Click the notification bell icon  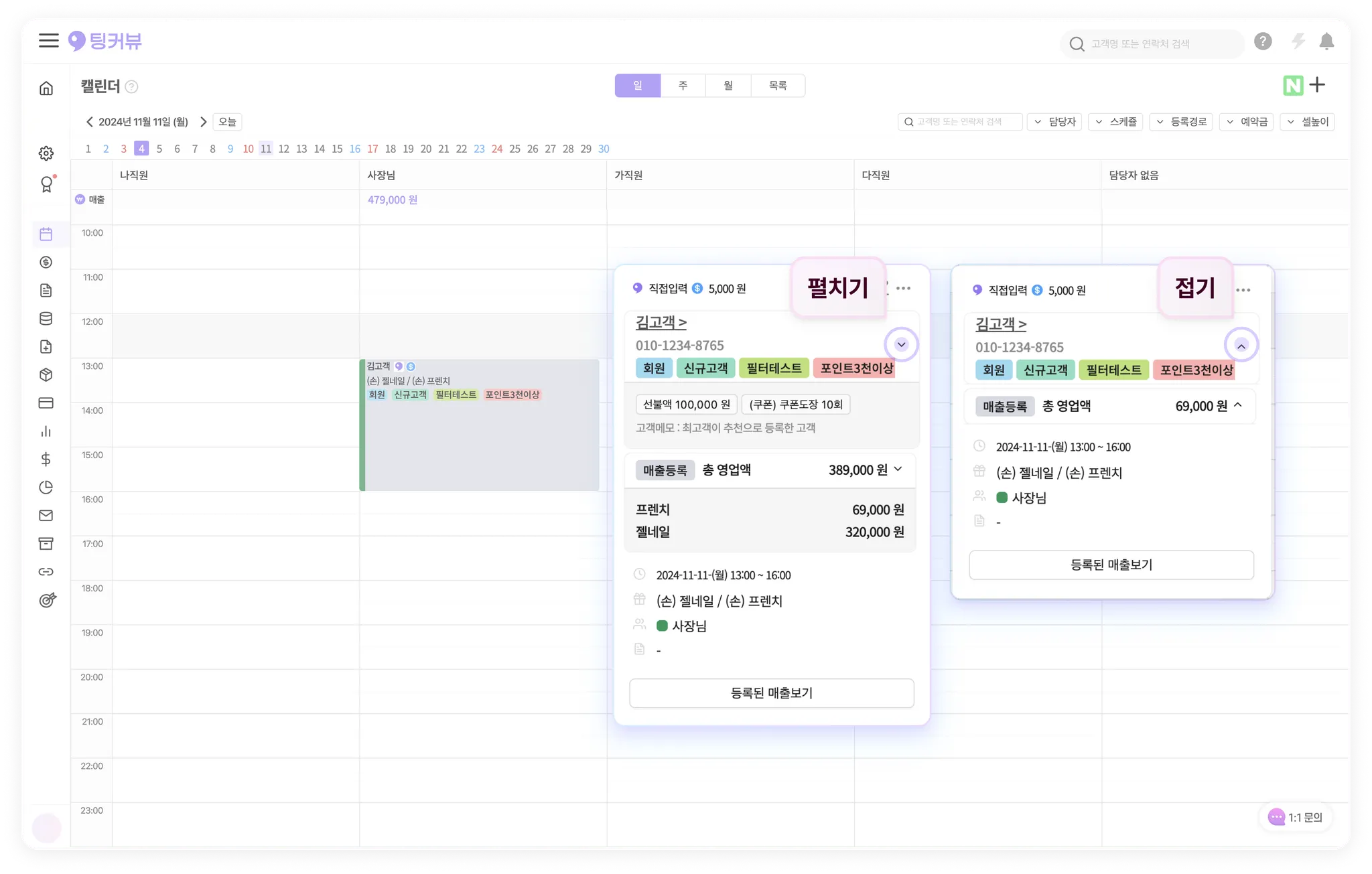click(x=1326, y=42)
